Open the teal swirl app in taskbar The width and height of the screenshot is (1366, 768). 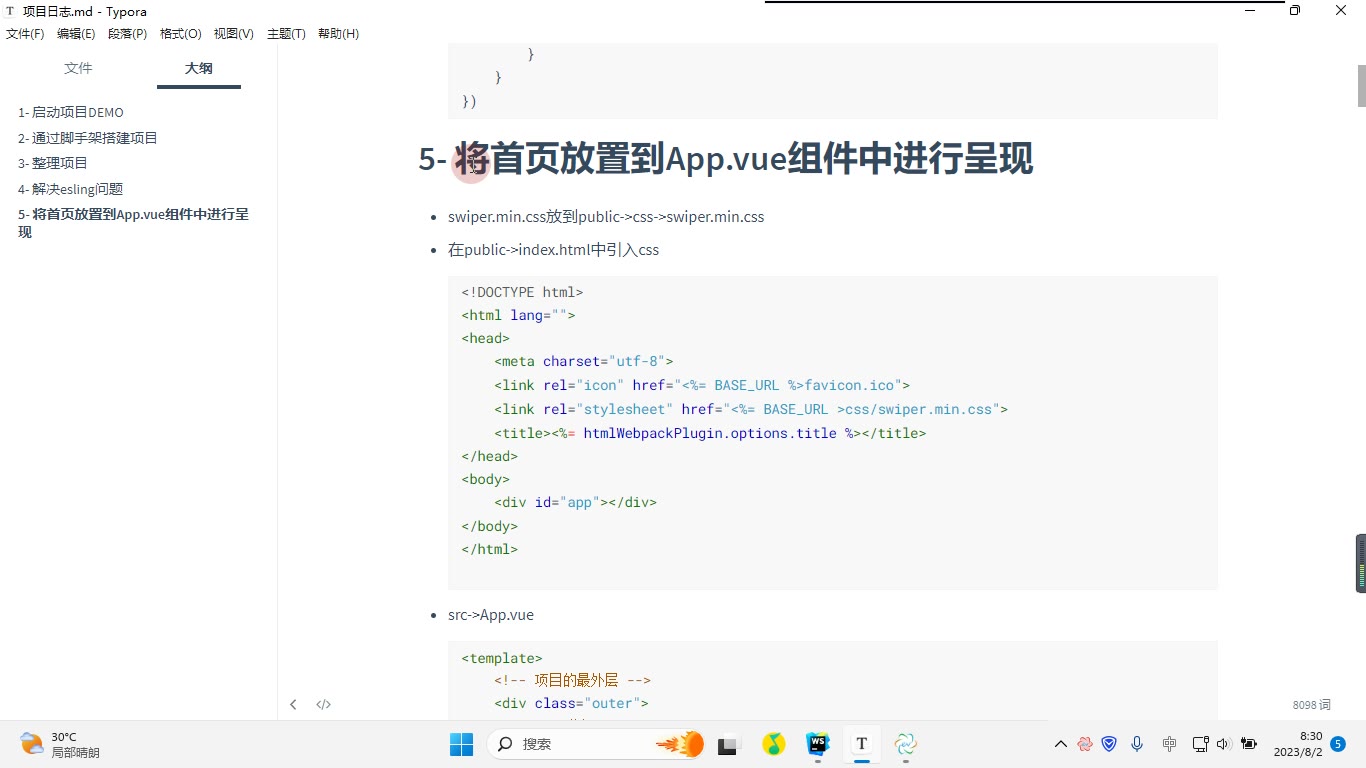pos(906,744)
